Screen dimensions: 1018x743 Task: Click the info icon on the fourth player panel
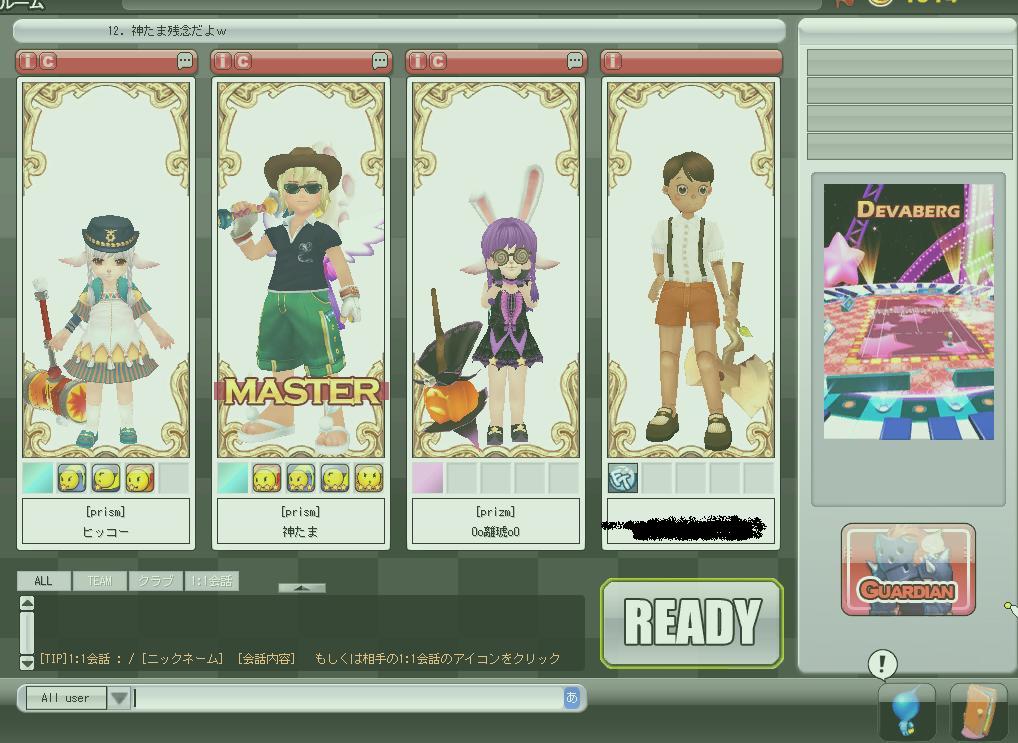(613, 62)
